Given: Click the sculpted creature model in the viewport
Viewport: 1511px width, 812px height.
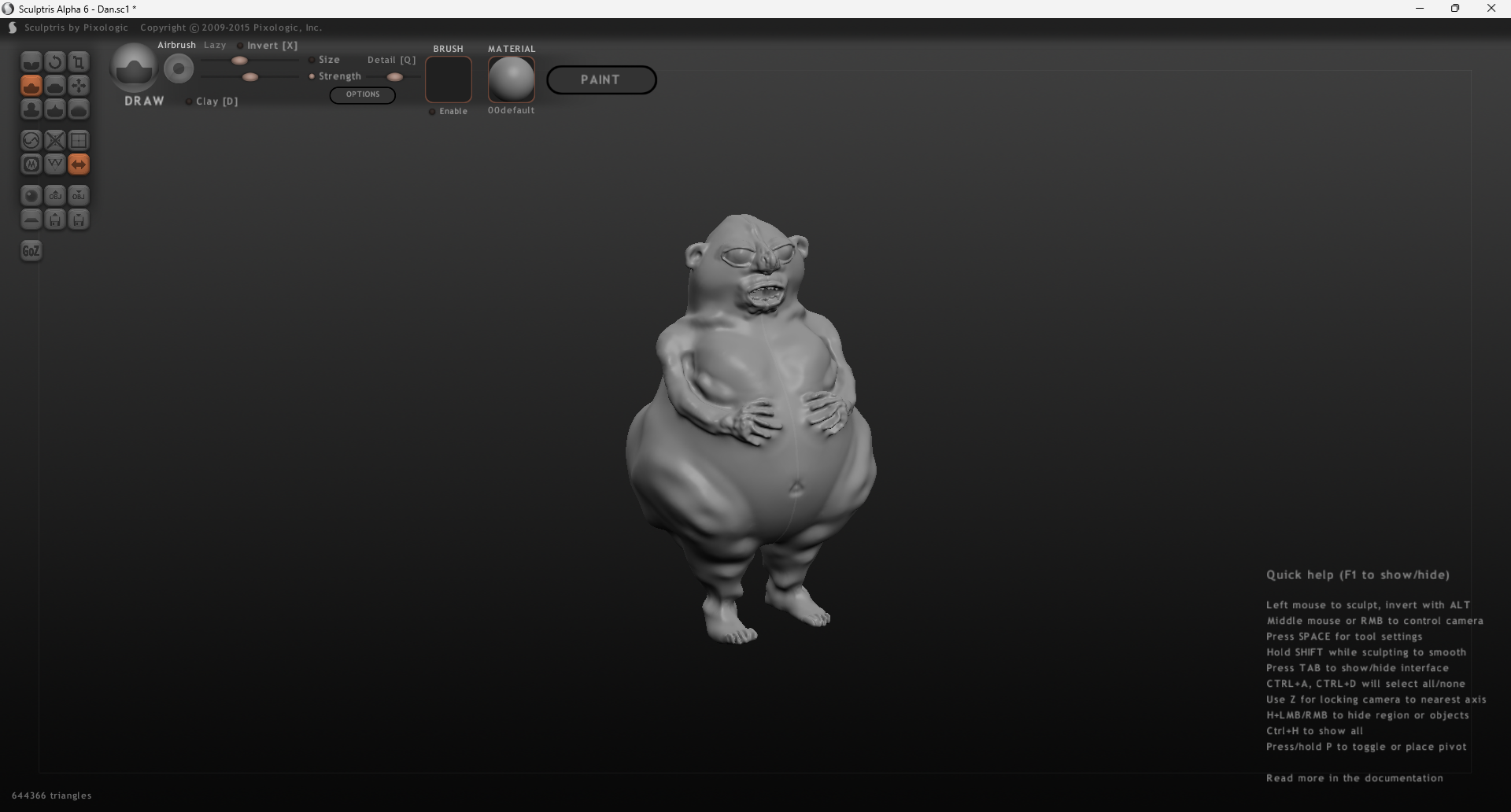Looking at the screenshot, I should [752, 429].
